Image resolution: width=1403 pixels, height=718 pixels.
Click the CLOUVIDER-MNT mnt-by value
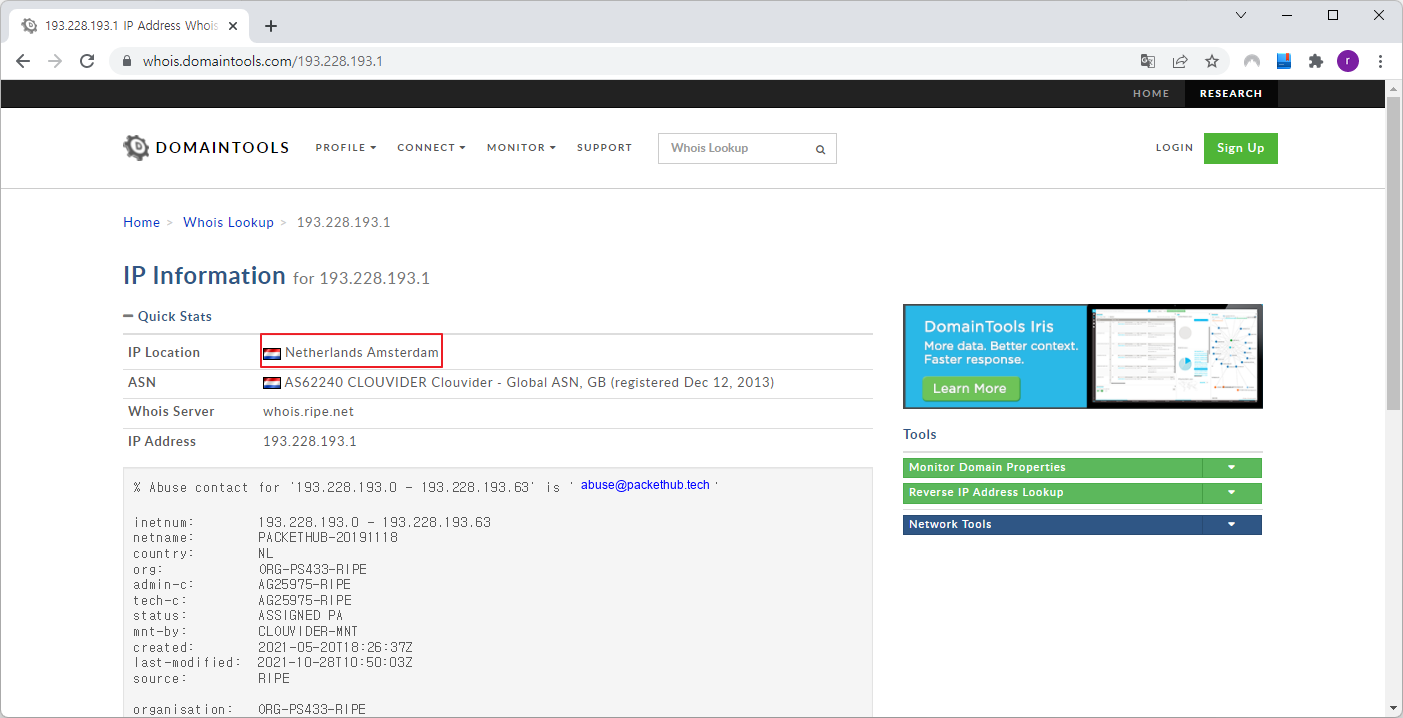click(x=308, y=632)
